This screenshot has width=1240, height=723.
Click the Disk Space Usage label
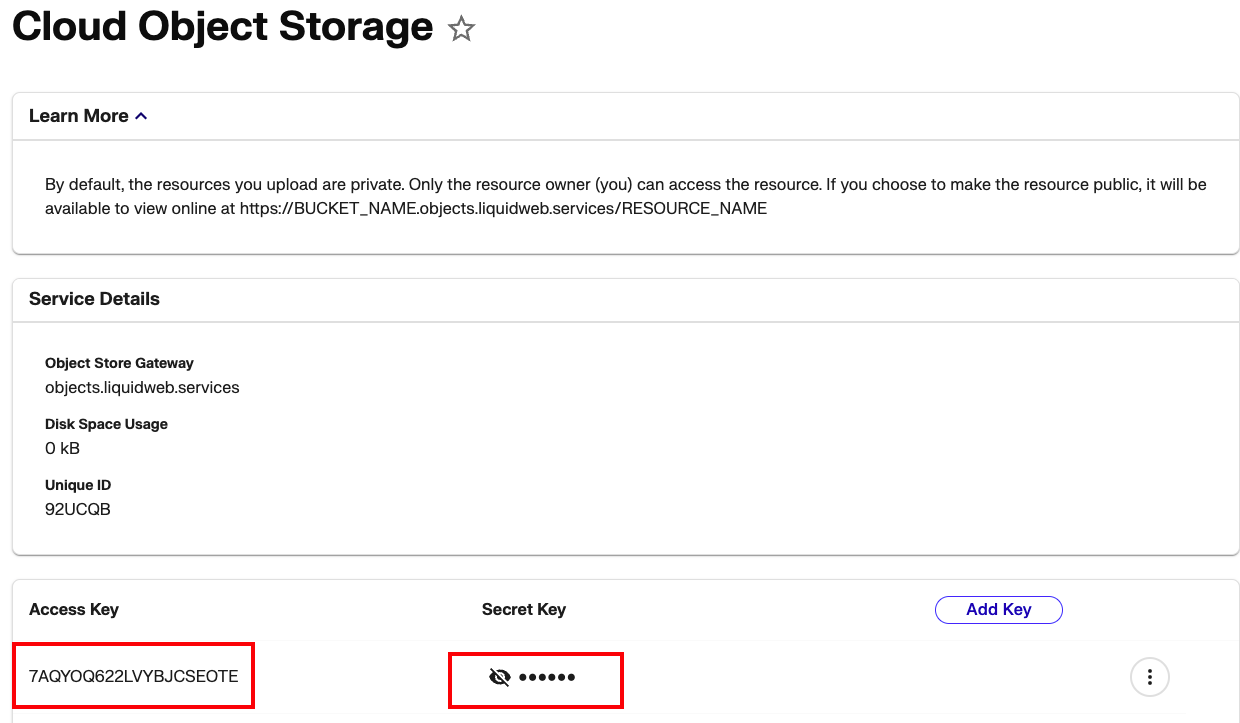[x=106, y=424]
